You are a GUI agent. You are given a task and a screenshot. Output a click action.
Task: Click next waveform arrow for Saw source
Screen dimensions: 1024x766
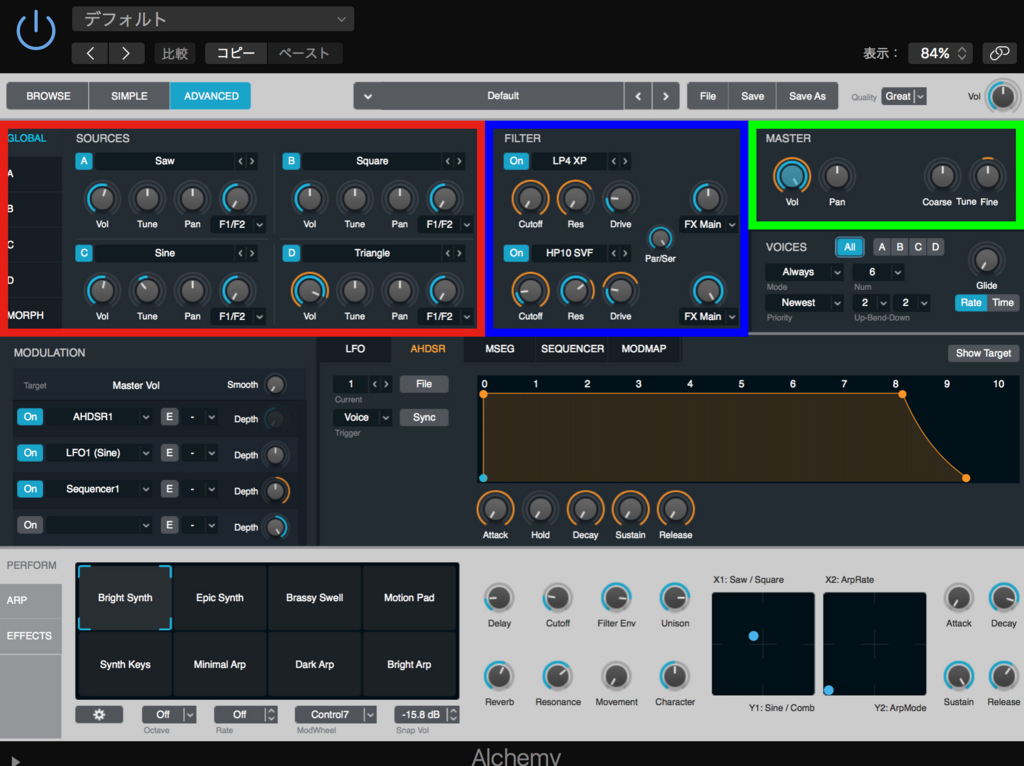[x=252, y=161]
